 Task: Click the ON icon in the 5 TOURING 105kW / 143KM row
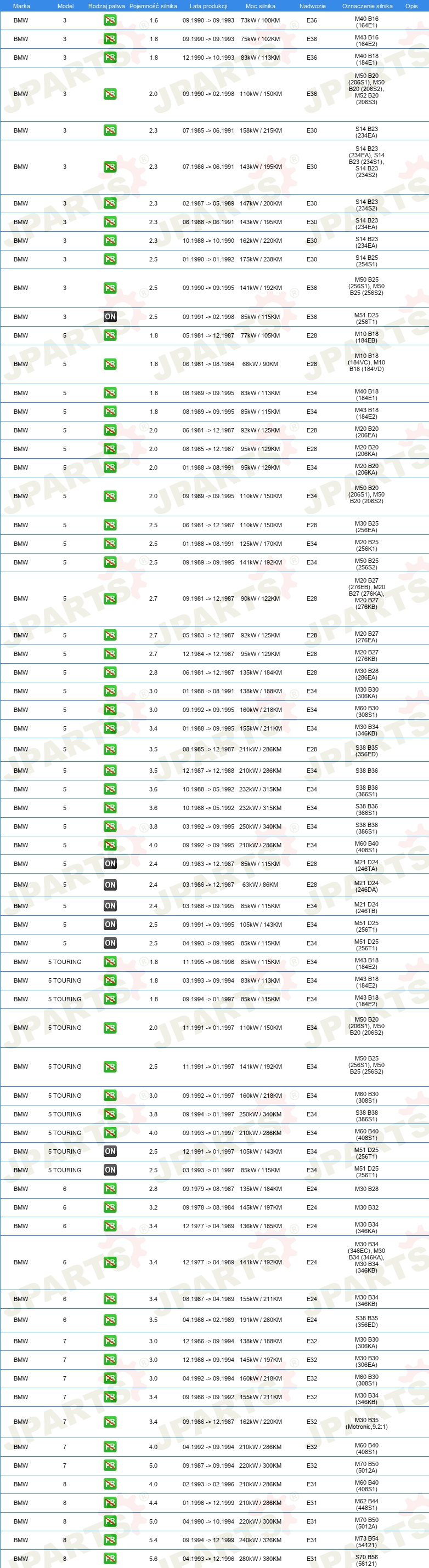(x=110, y=1151)
